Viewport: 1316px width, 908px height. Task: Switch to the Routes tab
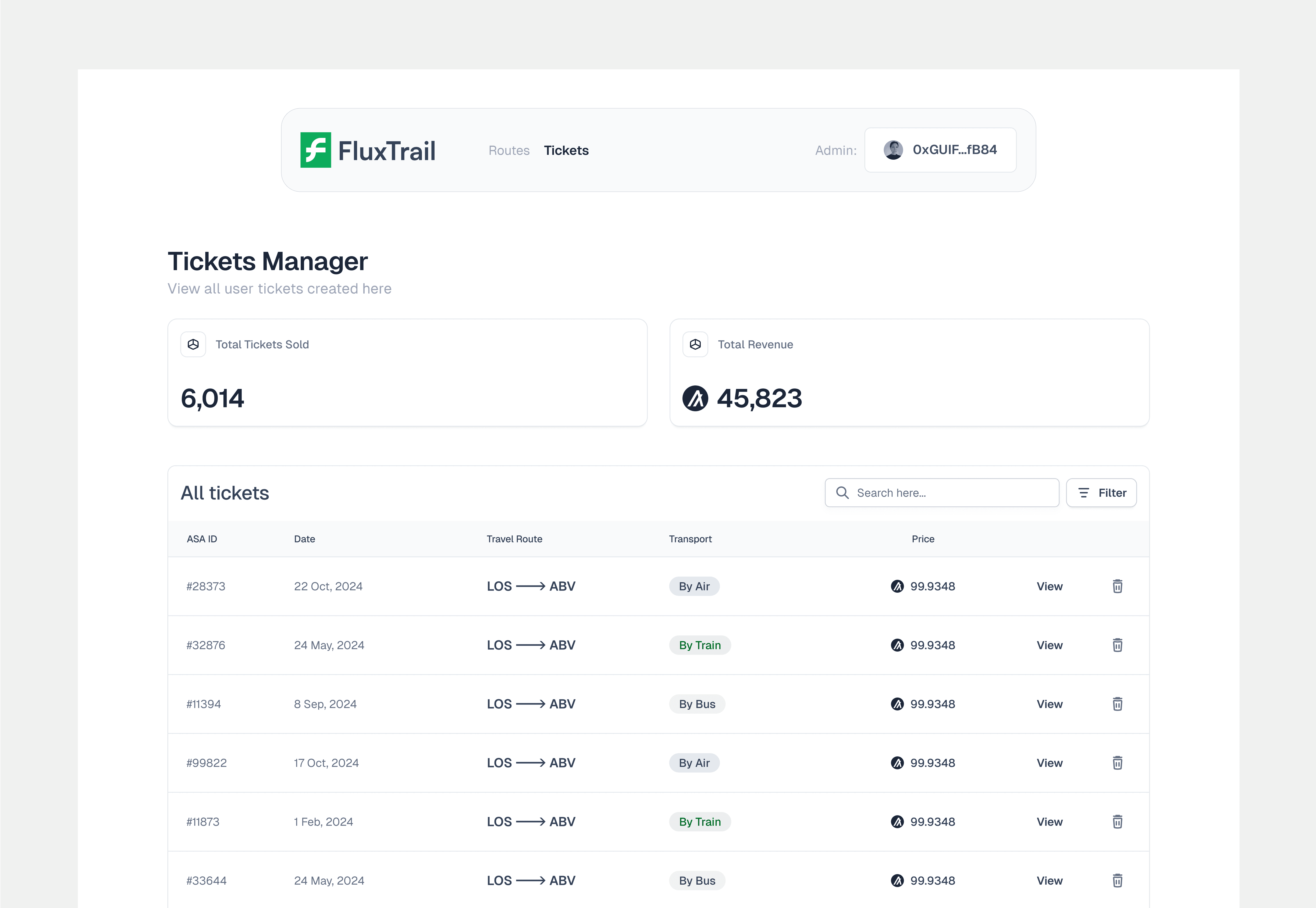(x=509, y=150)
